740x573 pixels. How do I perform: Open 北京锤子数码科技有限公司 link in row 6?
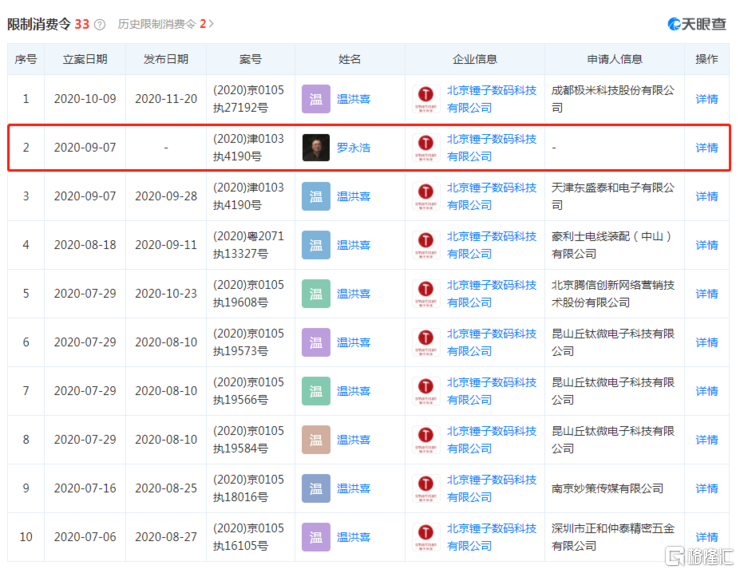492,342
